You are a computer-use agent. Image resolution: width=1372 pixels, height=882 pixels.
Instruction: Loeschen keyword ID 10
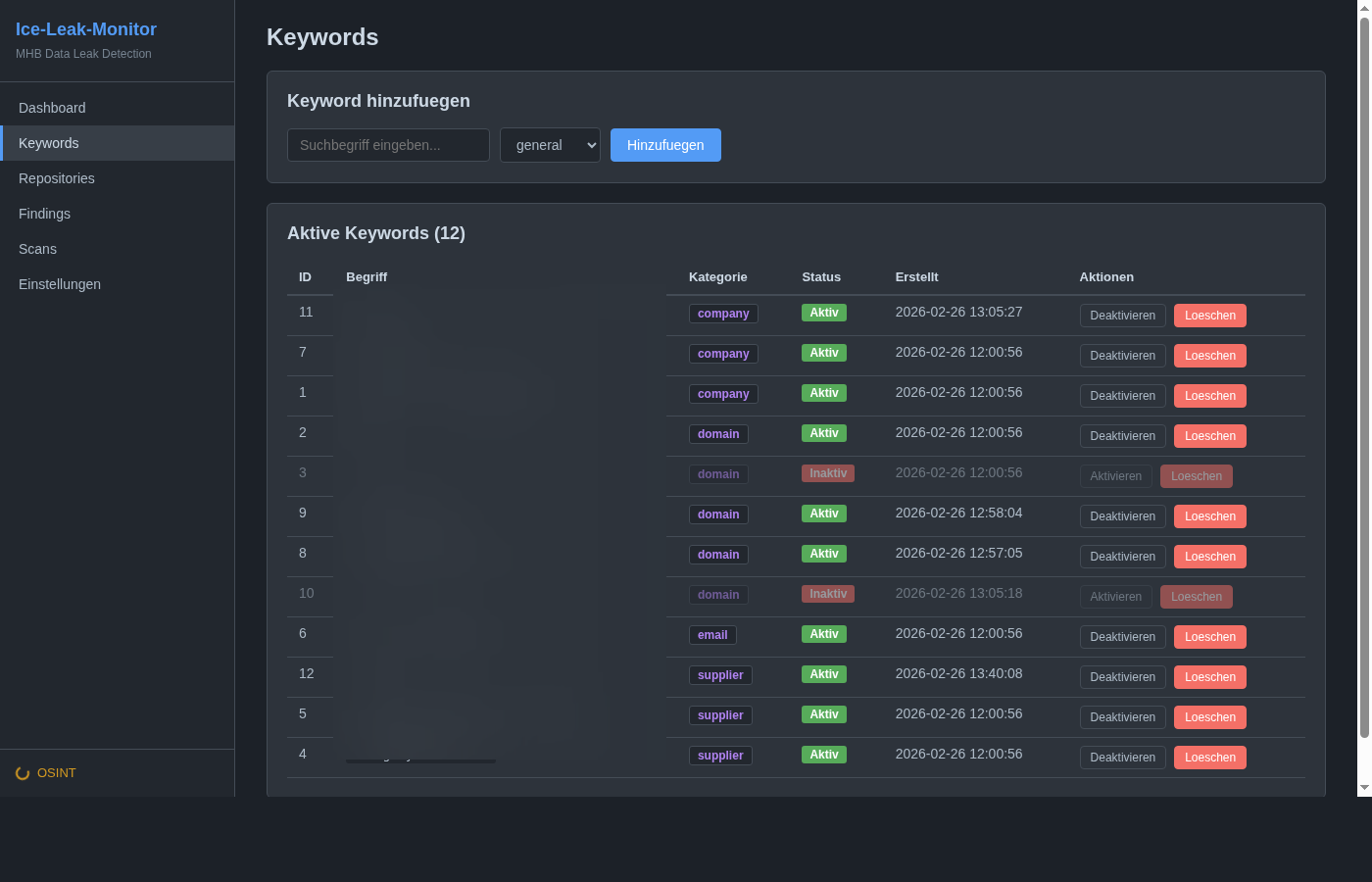tap(1197, 597)
